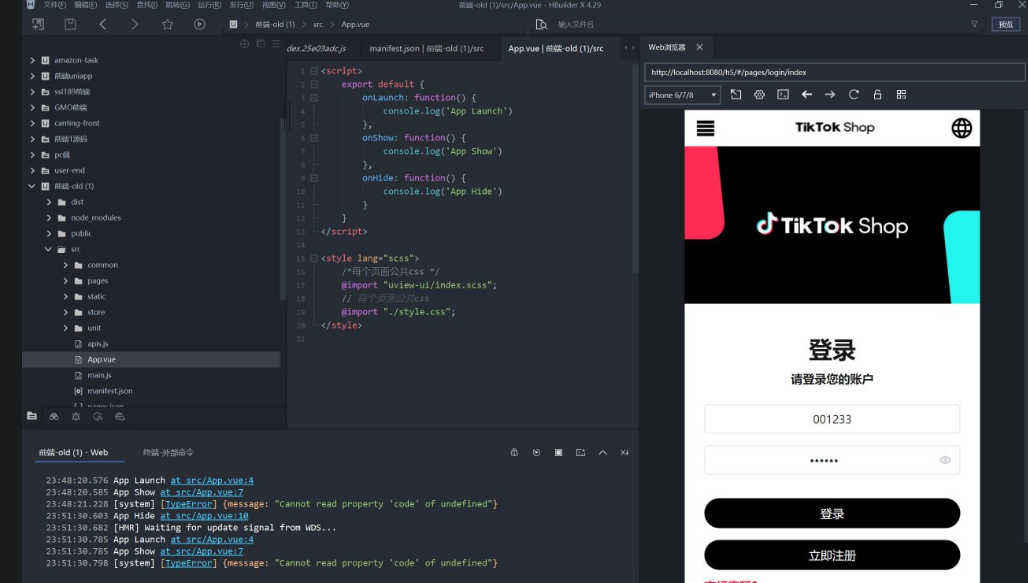The image size is (1028, 583).
Task: Click the bookmark star icon in toolbar
Action: (167, 24)
